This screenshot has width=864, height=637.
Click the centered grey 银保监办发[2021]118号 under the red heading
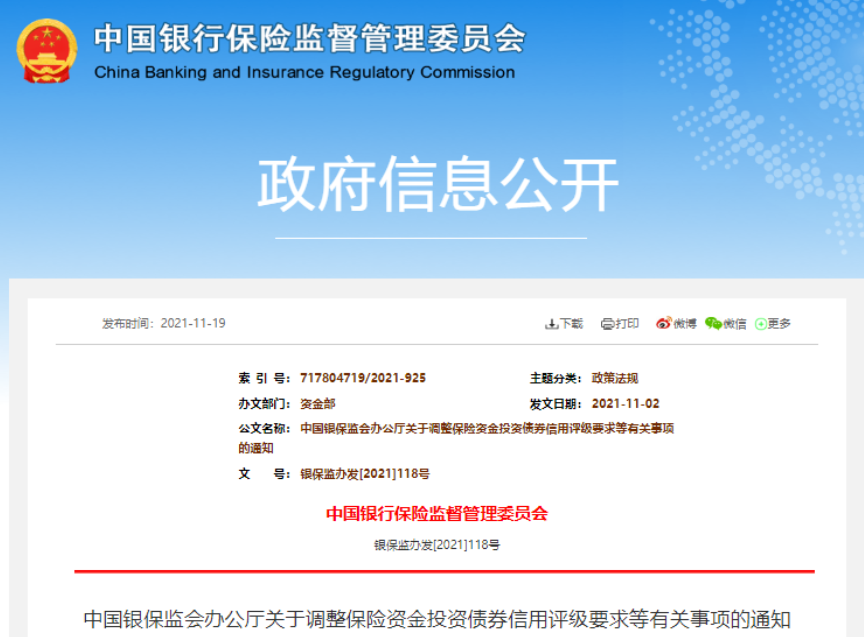[437, 545]
